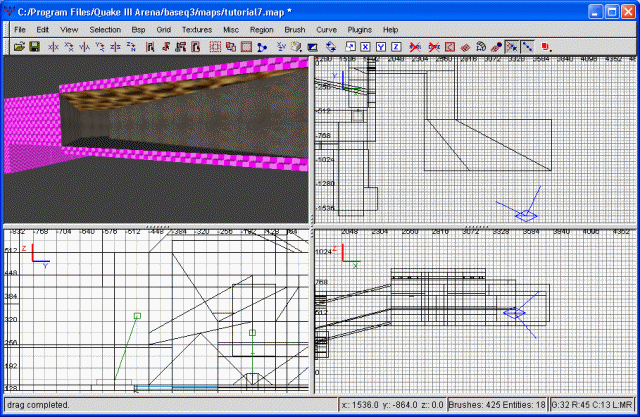Click the Select Inside icon
The width and height of the screenshot is (640, 417).
(x=196, y=47)
